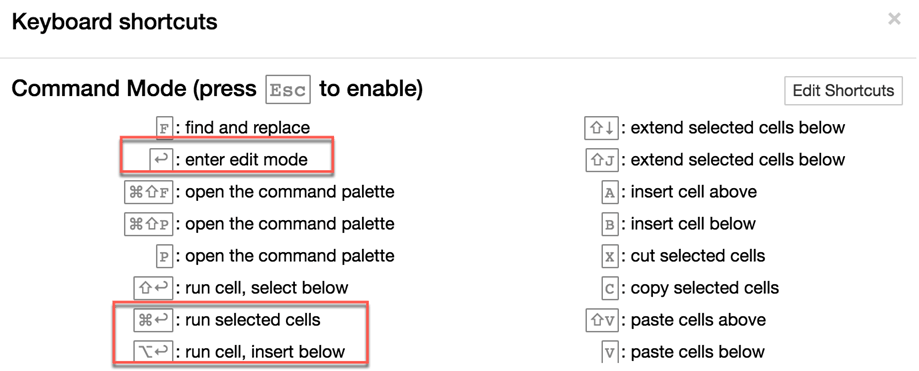Click the Shift-Return key icon for run cell

(154, 288)
